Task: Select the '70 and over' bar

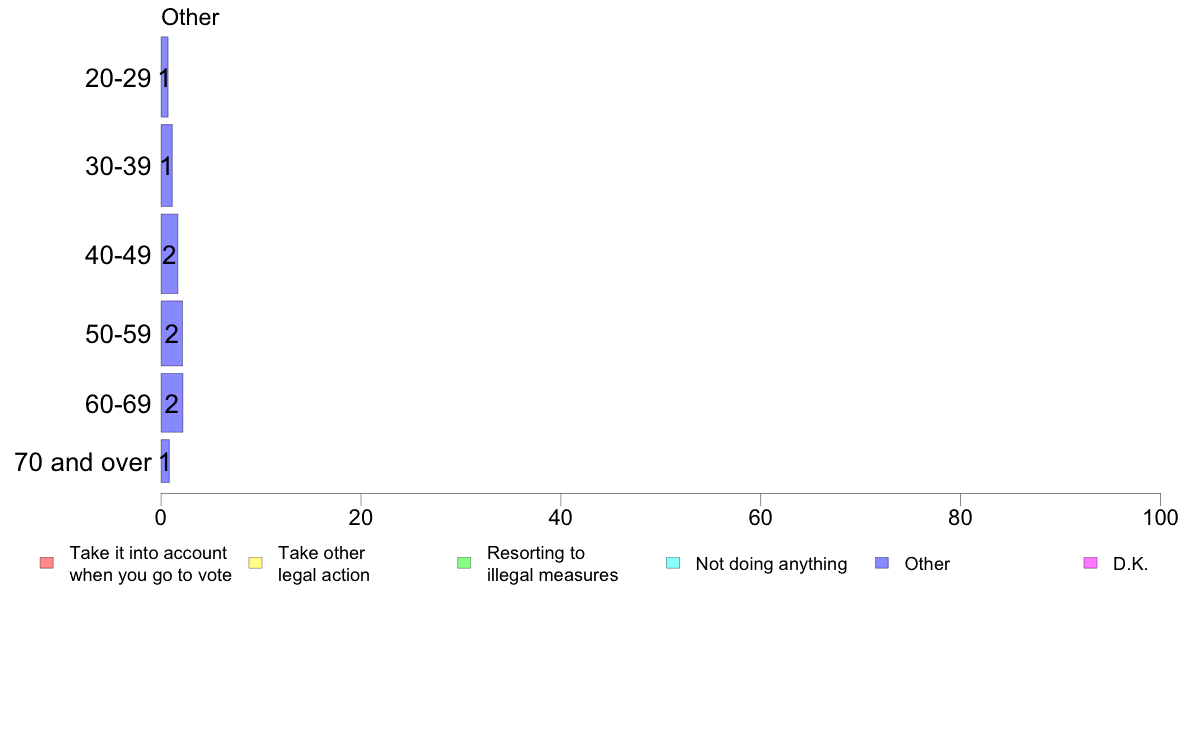Action: click(x=165, y=462)
